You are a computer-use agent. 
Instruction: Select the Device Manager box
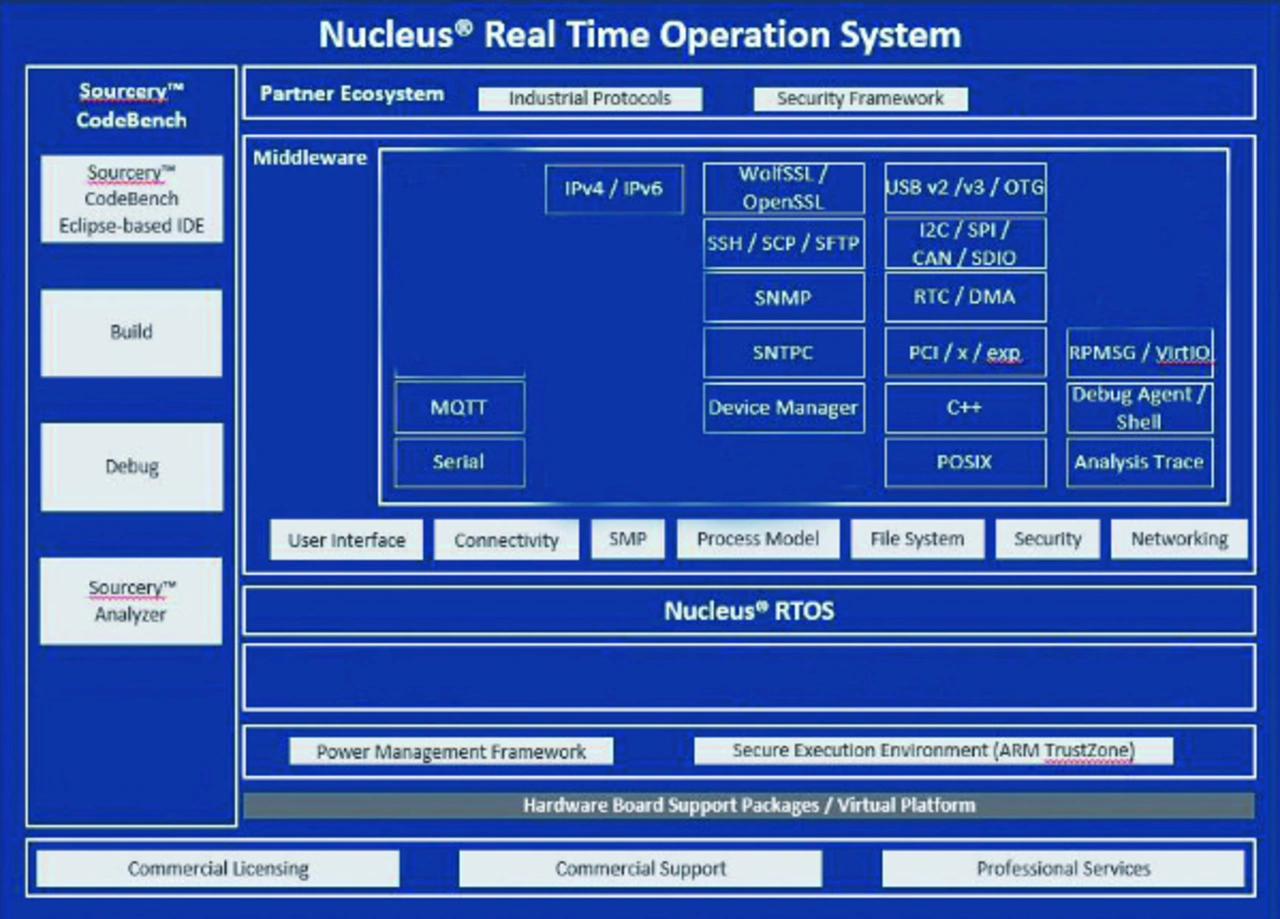784,407
